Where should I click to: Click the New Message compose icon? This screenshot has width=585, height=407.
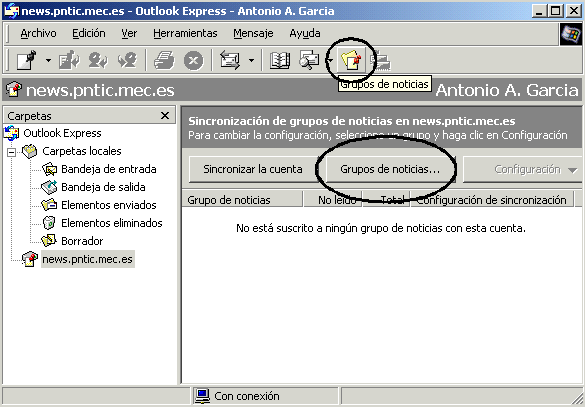26,60
